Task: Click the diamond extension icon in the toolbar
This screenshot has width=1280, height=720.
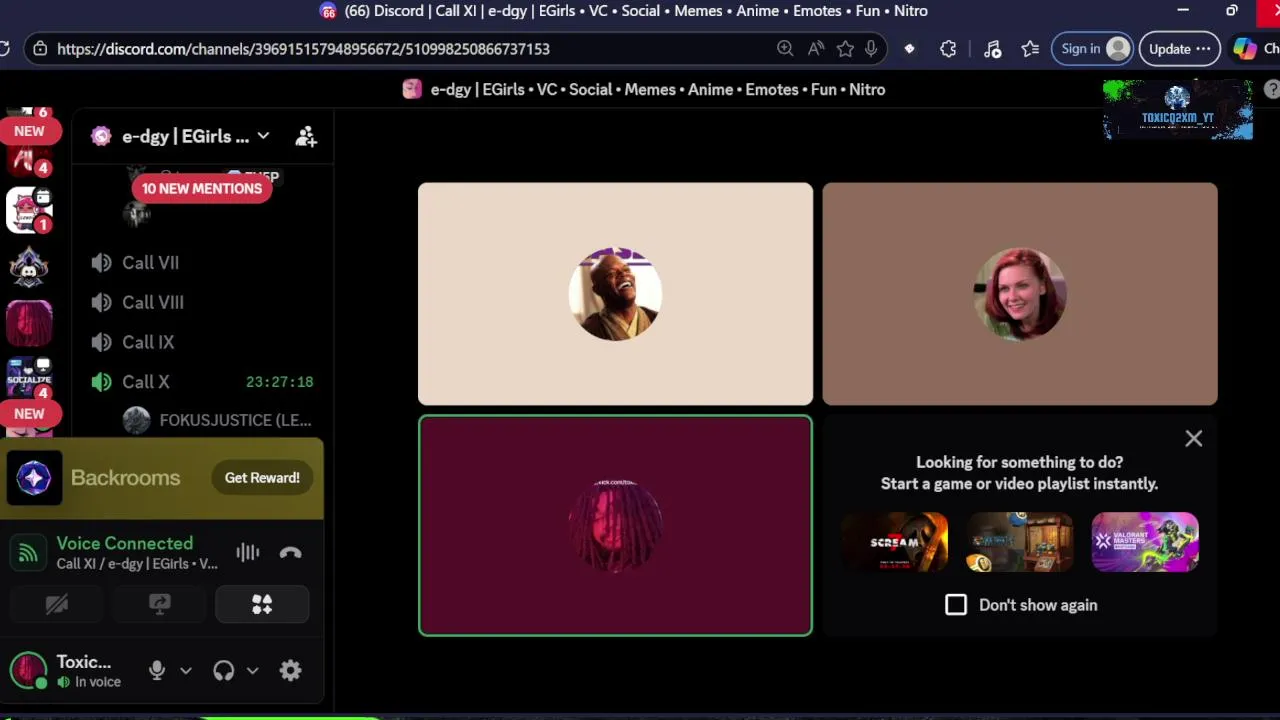Action: point(909,49)
